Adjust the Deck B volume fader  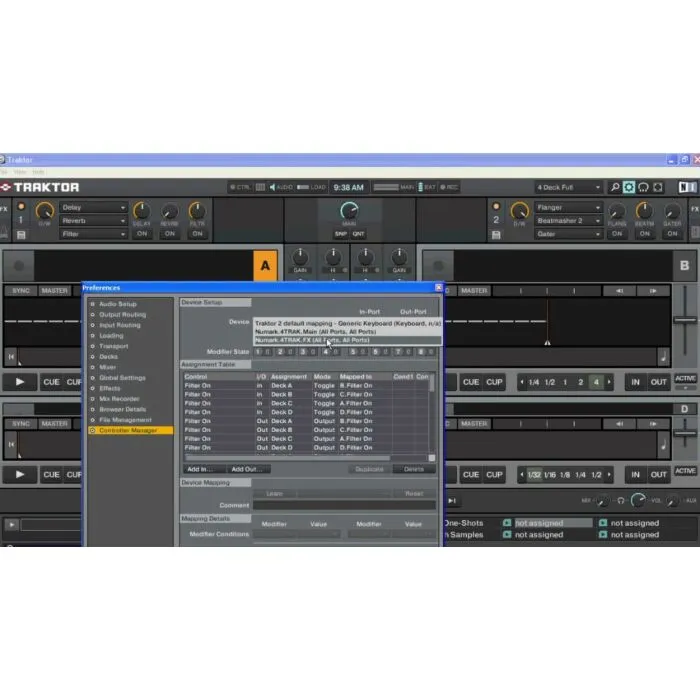click(685, 320)
